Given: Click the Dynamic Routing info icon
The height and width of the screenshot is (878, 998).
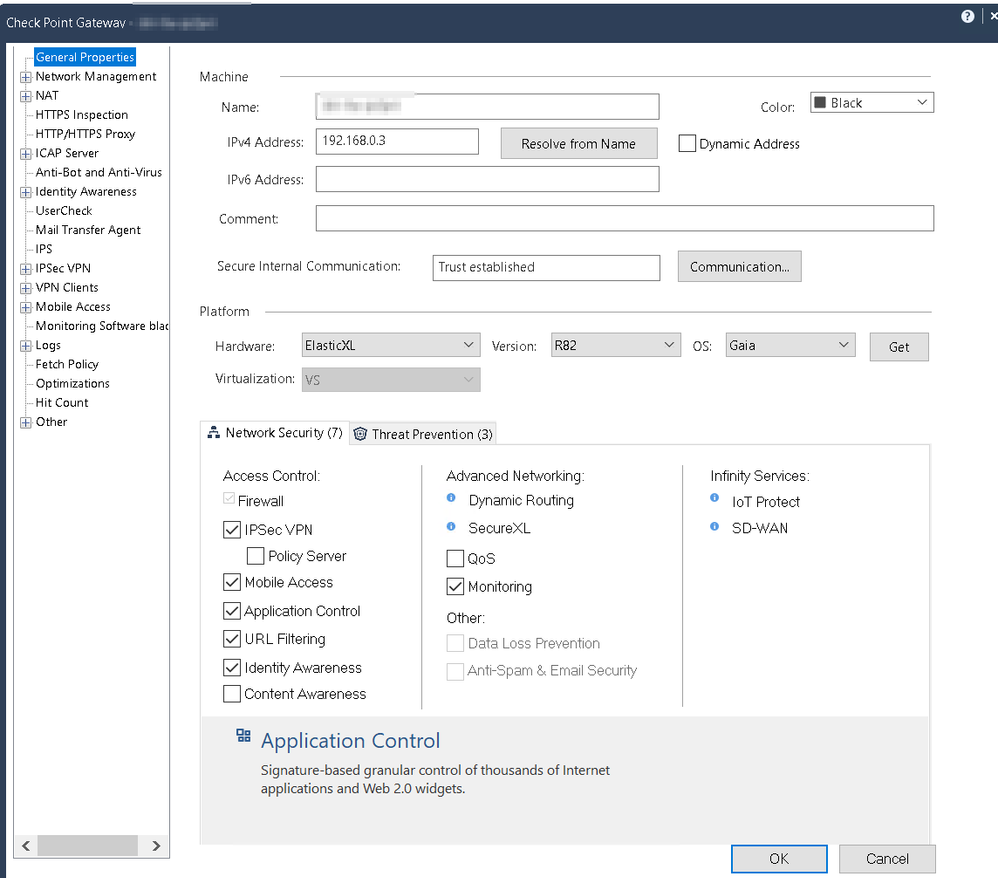Looking at the screenshot, I should pyautogui.click(x=451, y=498).
